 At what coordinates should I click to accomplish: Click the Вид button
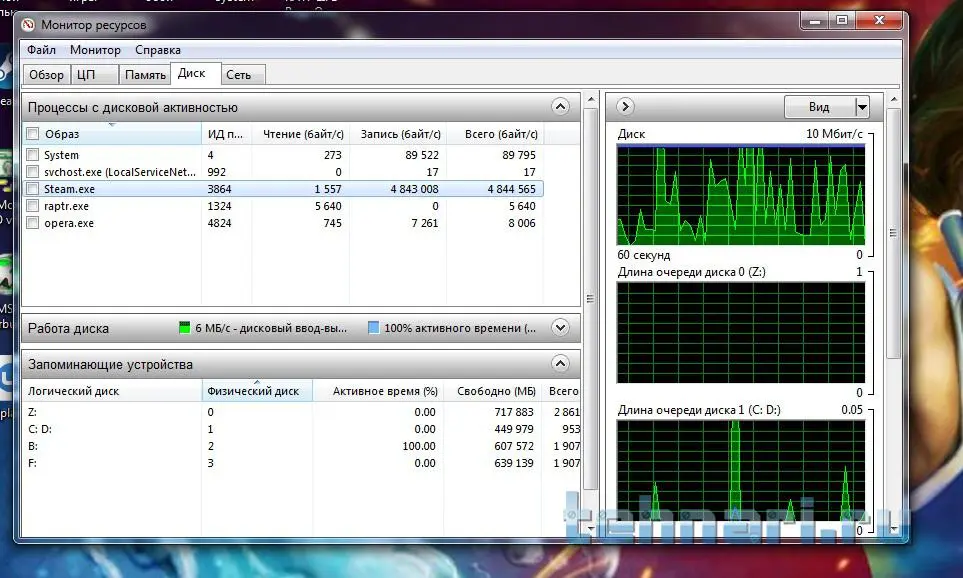pyautogui.click(x=819, y=107)
